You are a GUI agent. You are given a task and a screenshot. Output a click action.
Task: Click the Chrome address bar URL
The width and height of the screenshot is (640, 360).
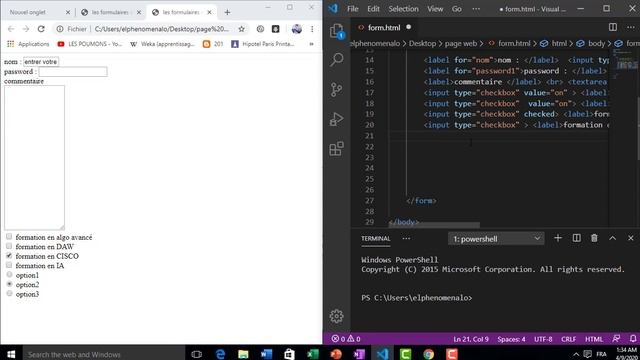tap(161, 29)
